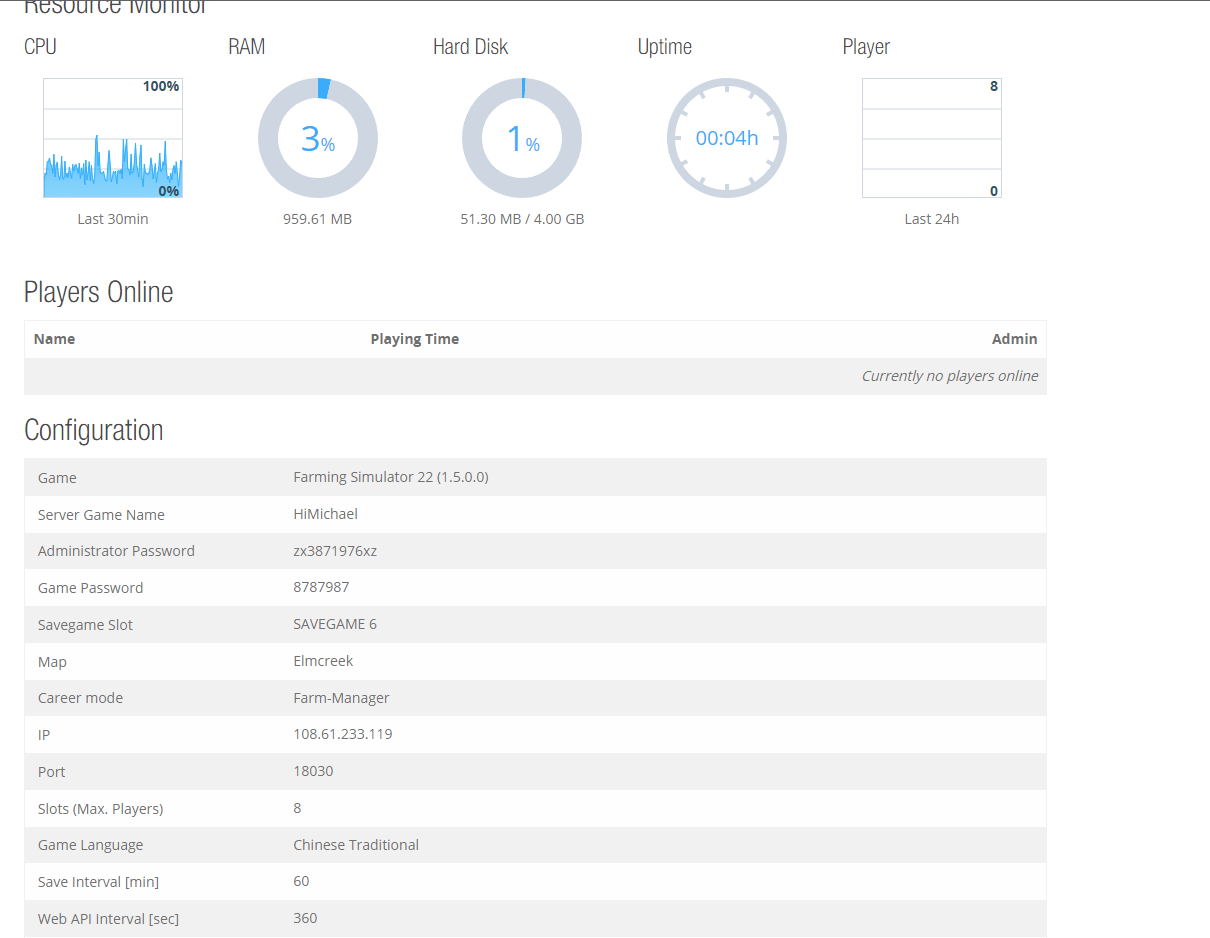Screen dimensions: 1210x938
Task: Click the CPU usage line chart
Action: pos(113,138)
